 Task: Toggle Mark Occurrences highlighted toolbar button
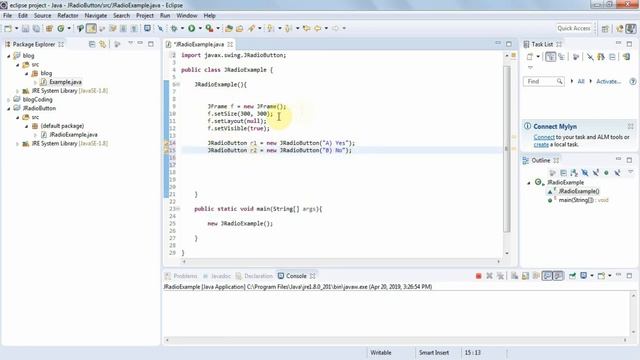[91, 28]
